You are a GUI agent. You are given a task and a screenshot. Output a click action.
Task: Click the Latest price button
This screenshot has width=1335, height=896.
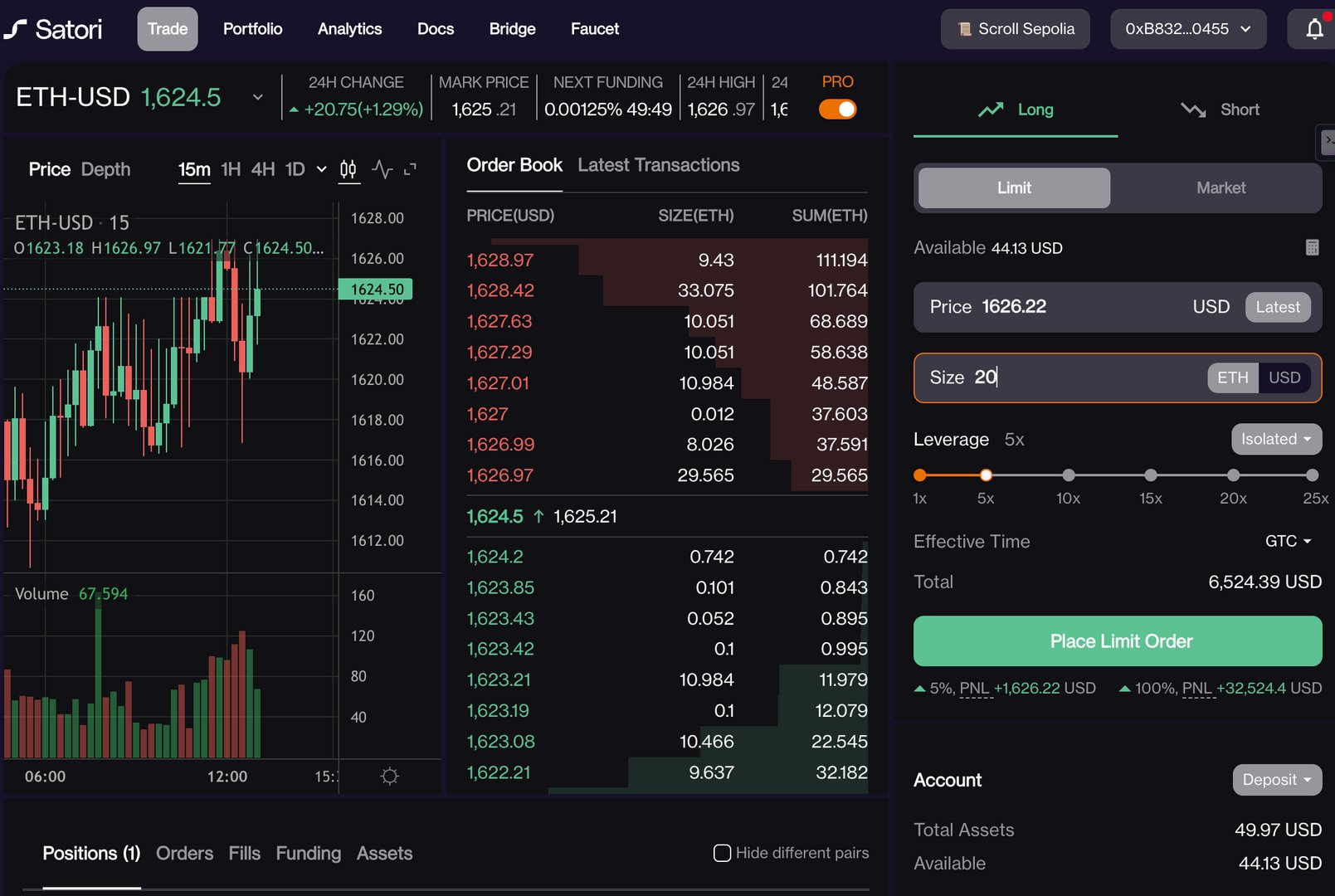[1277, 307]
